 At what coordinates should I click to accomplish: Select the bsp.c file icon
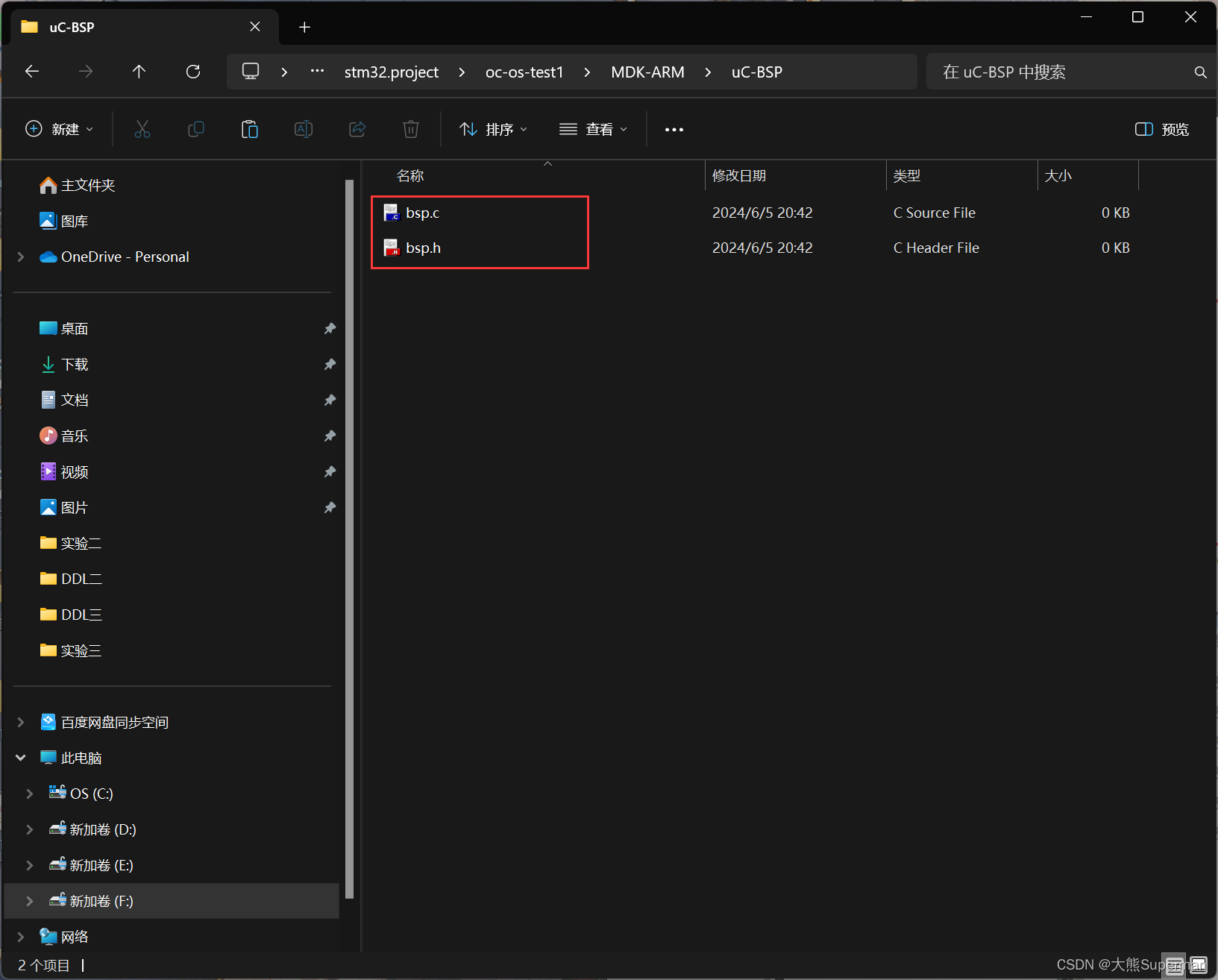pyautogui.click(x=392, y=213)
